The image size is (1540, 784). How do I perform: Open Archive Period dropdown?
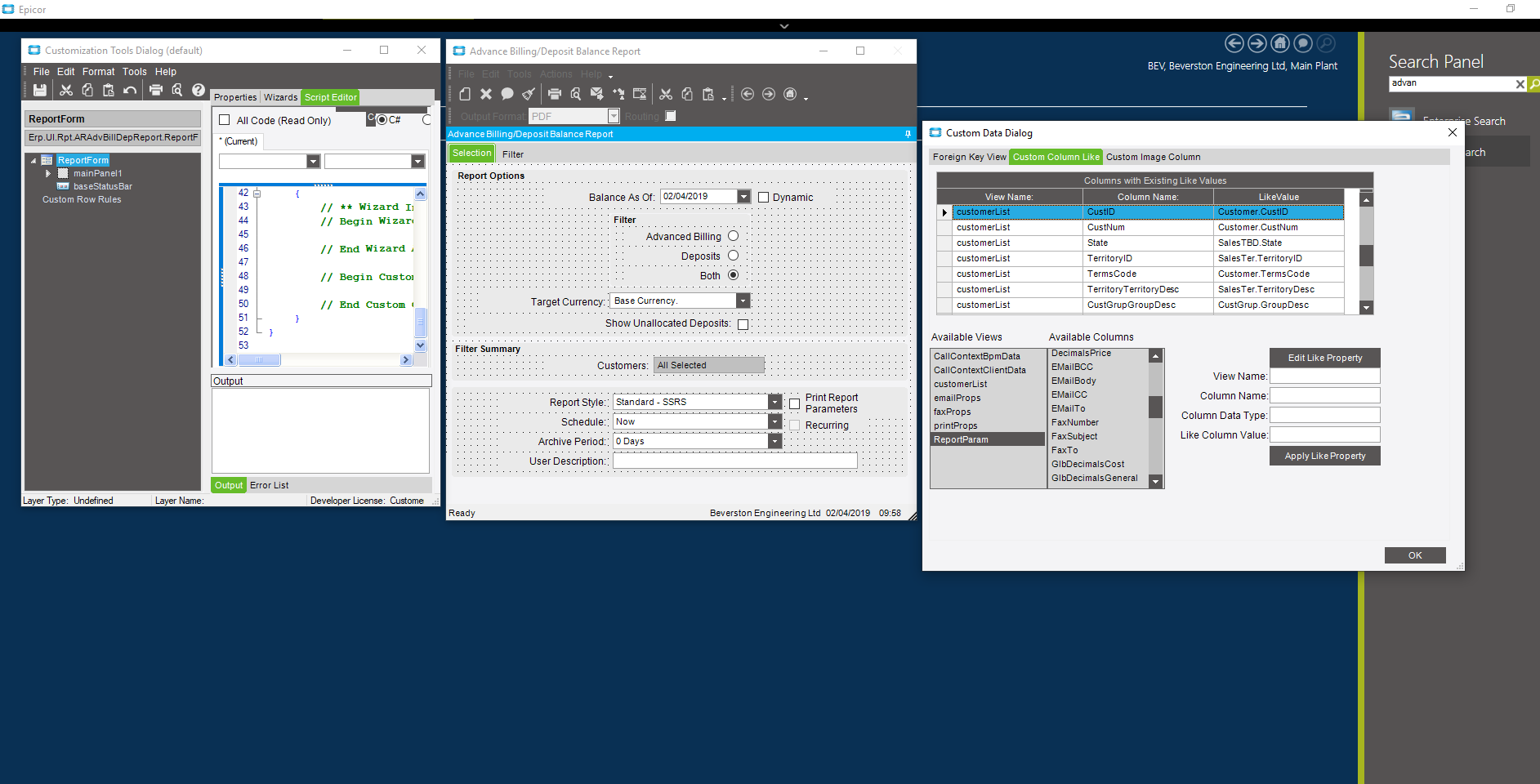(x=774, y=441)
